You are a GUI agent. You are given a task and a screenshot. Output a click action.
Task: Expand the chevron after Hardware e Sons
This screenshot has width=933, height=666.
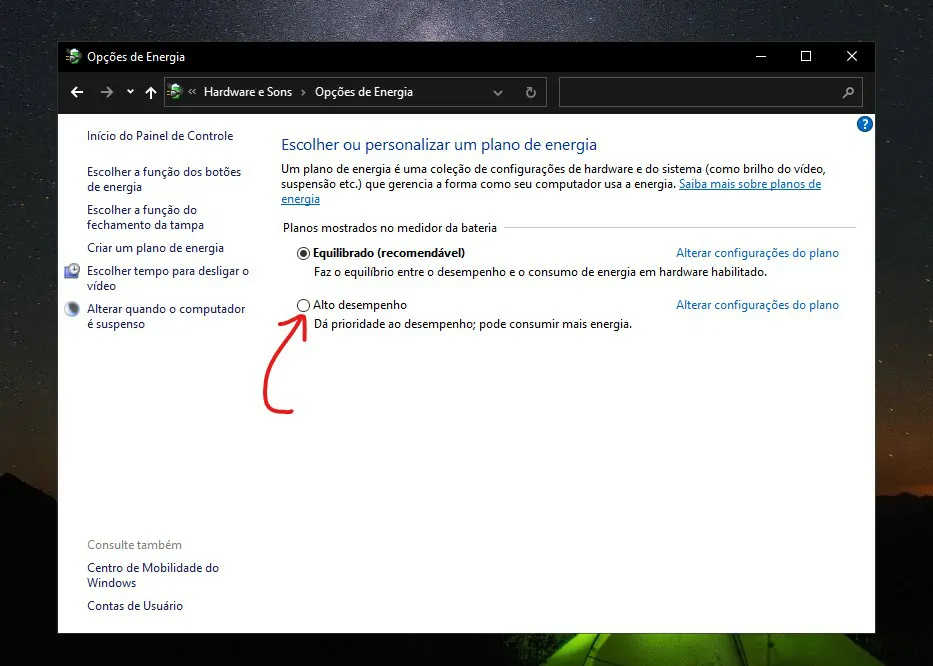(303, 92)
